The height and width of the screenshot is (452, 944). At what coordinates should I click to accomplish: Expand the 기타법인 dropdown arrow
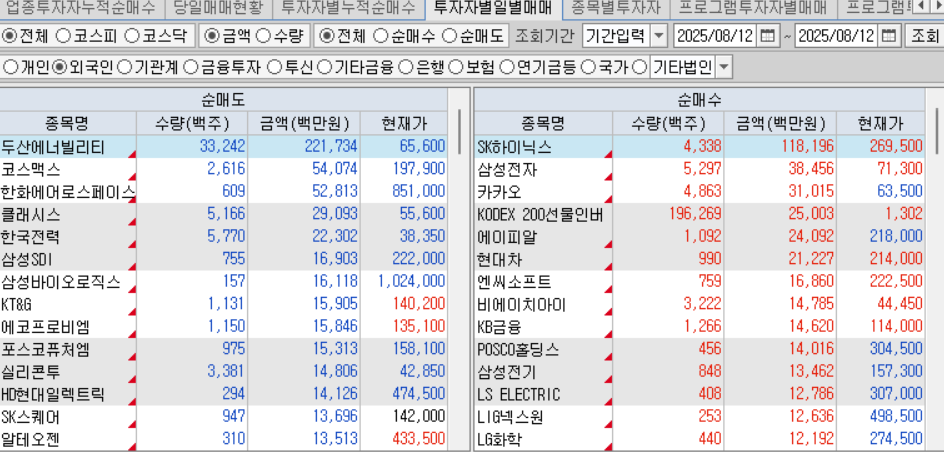click(x=723, y=67)
